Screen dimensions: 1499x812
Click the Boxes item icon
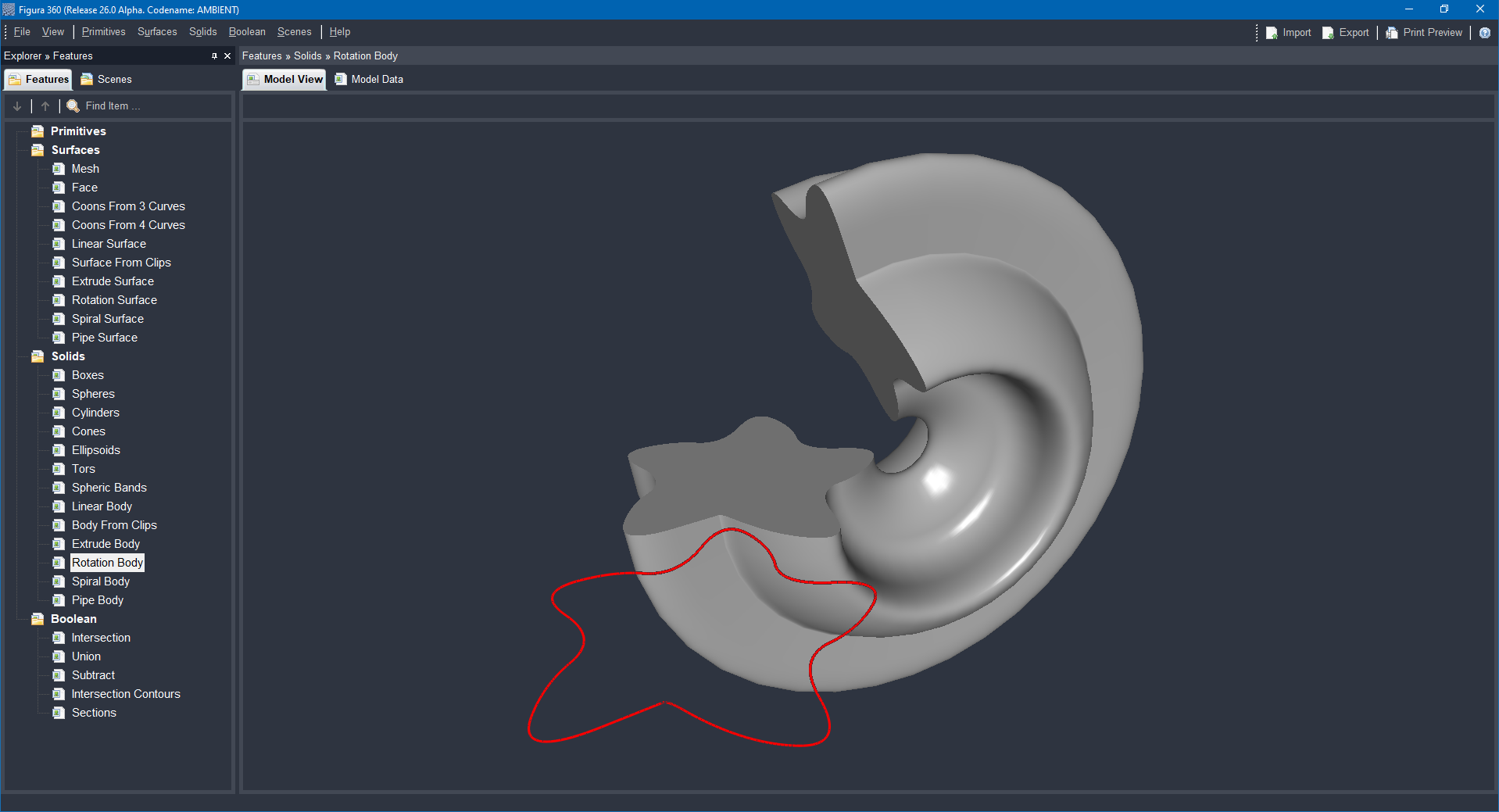[x=59, y=375]
